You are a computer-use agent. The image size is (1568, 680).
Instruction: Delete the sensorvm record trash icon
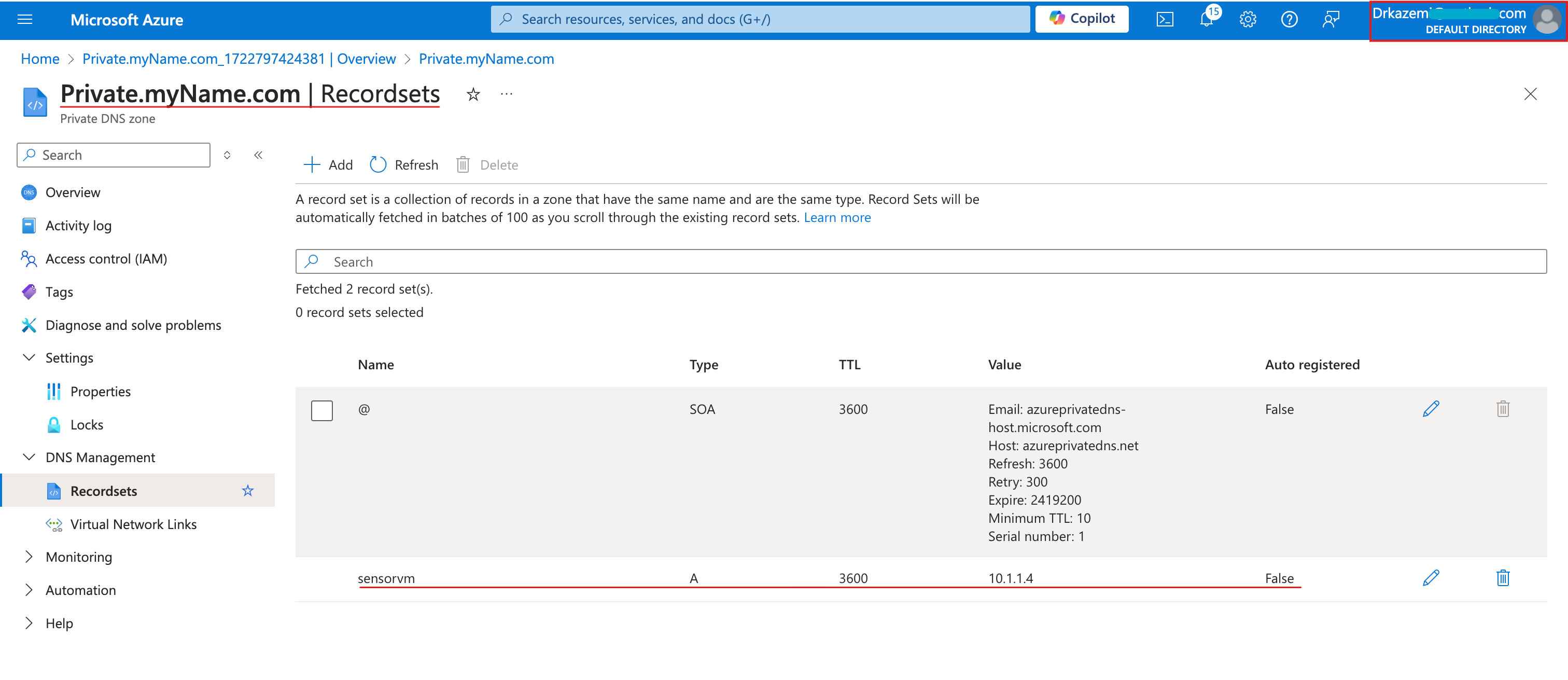click(1503, 578)
